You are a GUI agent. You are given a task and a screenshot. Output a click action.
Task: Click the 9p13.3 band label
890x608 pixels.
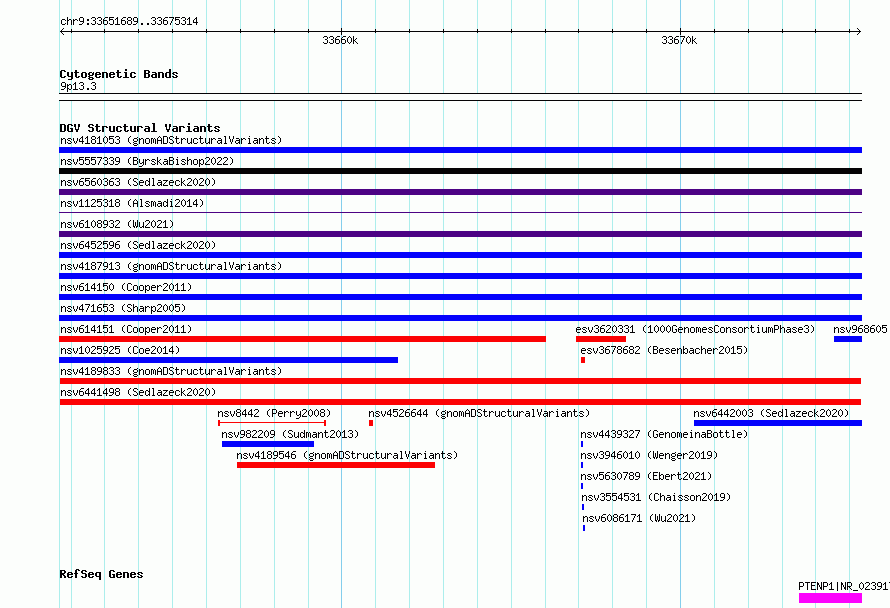click(x=78, y=86)
